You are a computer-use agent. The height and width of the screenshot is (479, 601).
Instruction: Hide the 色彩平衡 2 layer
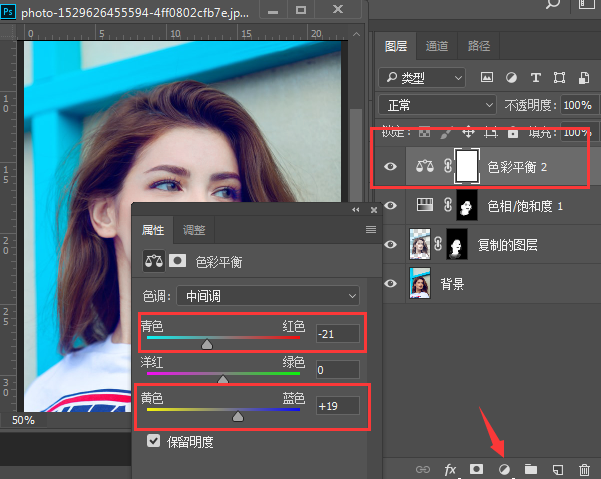pyautogui.click(x=391, y=167)
